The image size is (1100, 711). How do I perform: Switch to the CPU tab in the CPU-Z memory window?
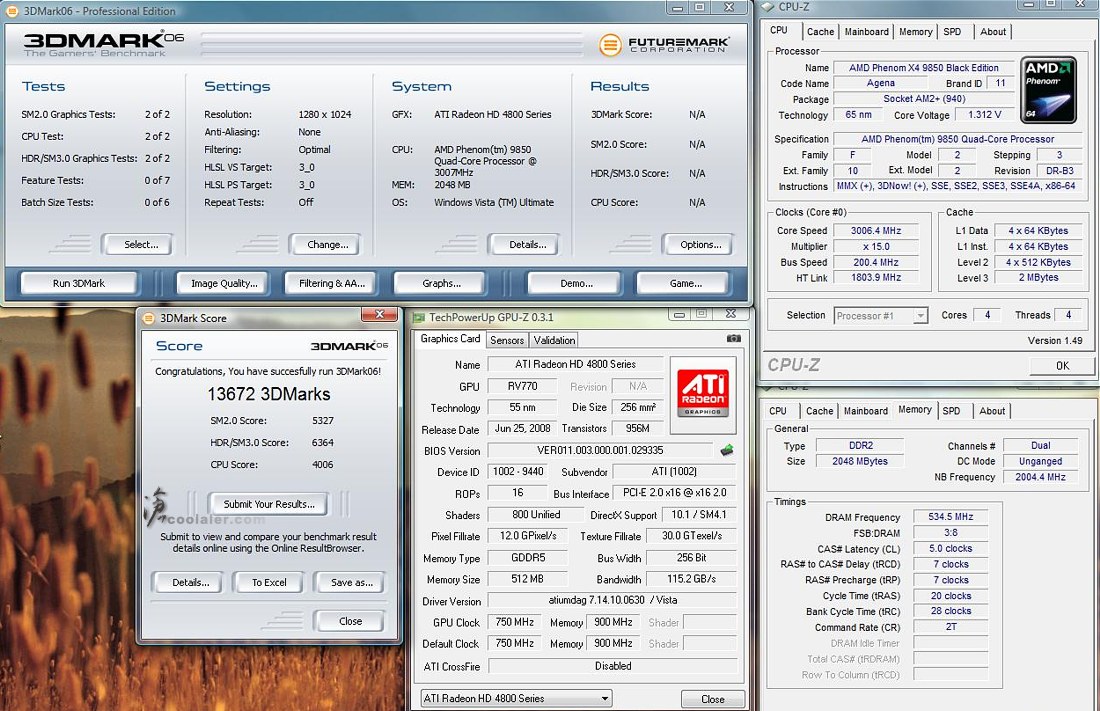tap(777, 411)
